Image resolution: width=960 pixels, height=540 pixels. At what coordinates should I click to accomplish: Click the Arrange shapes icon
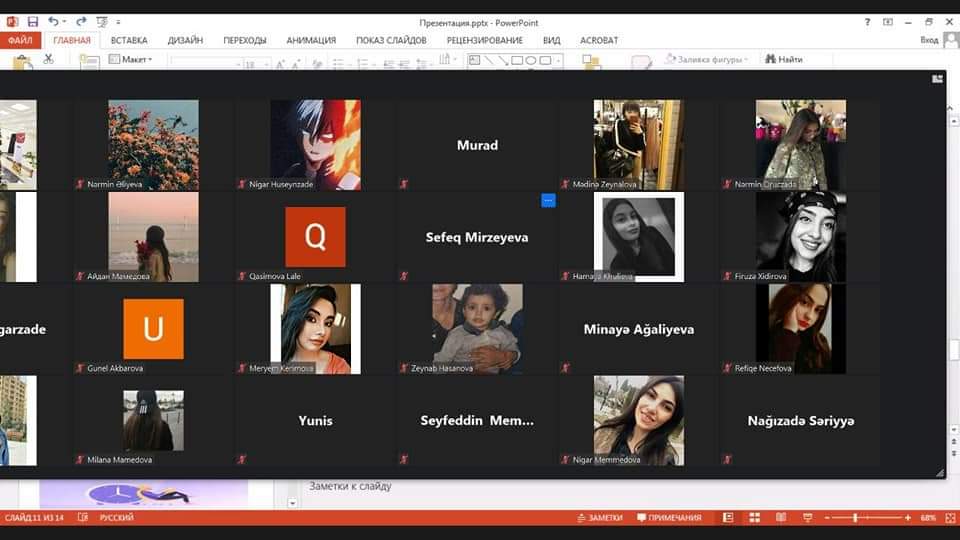tap(591, 62)
